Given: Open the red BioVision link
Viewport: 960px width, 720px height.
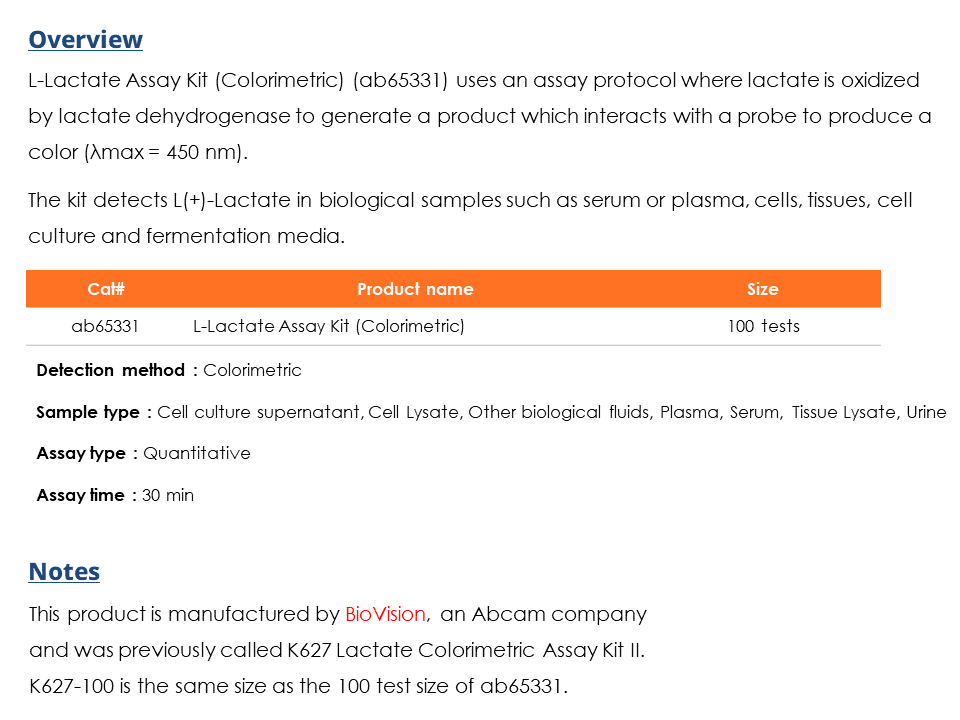Looking at the screenshot, I should (x=385, y=614).
